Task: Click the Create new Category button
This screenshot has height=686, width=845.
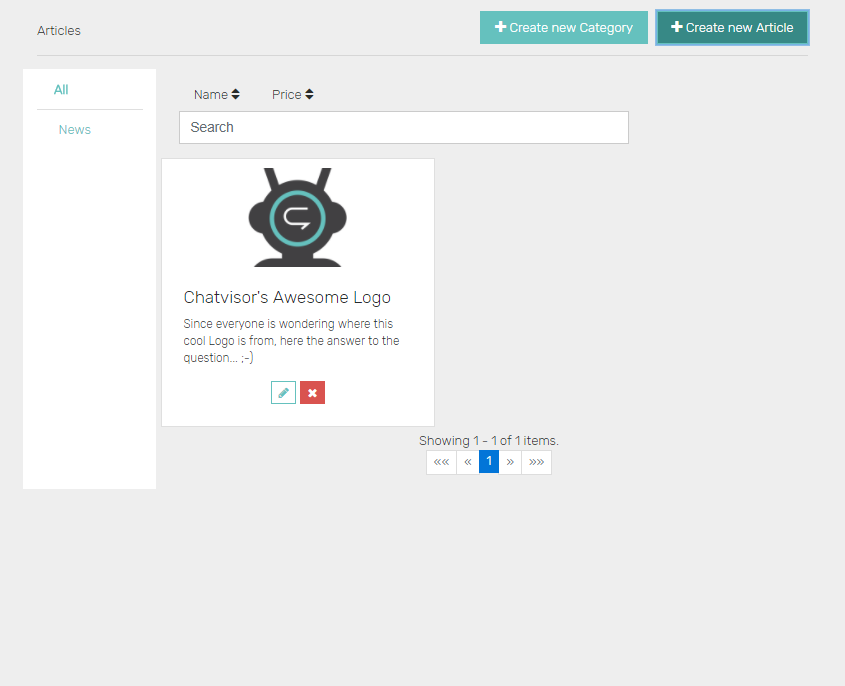Action: [x=563, y=27]
